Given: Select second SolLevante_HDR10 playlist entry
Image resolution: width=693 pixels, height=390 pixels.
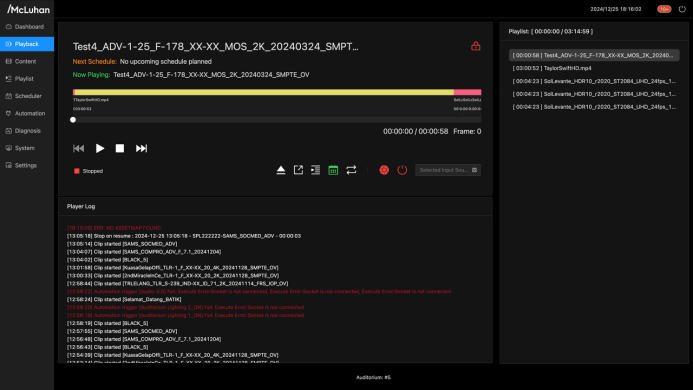Looking at the screenshot, I should [594, 94].
